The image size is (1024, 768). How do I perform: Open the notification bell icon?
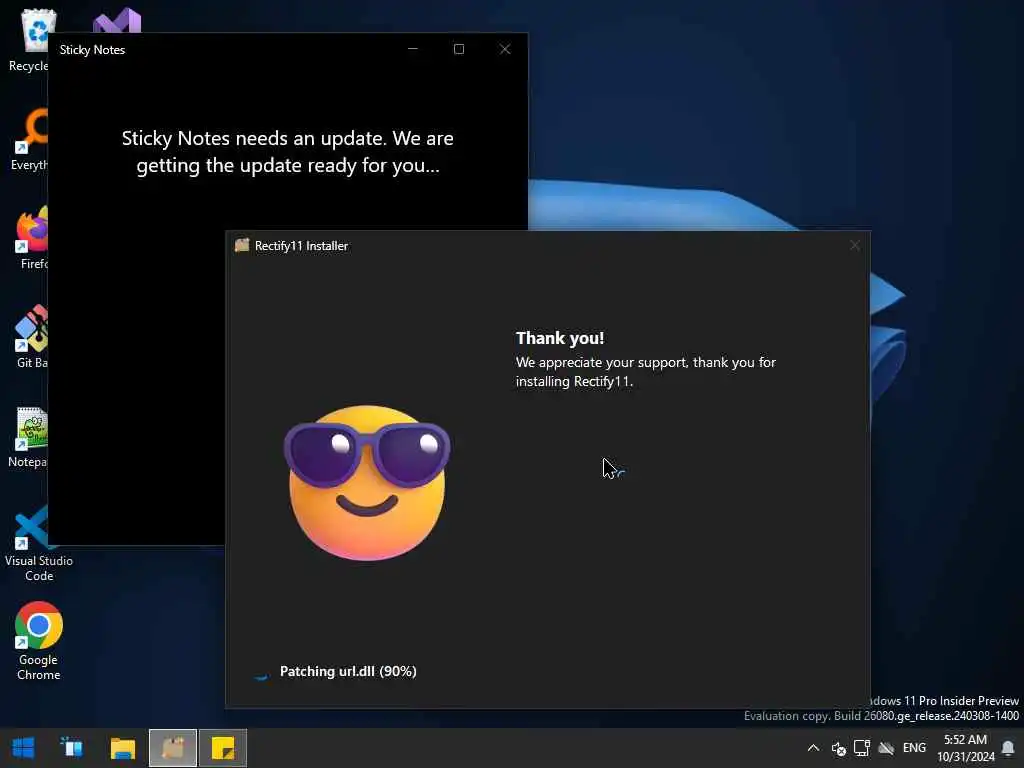coord(1009,748)
